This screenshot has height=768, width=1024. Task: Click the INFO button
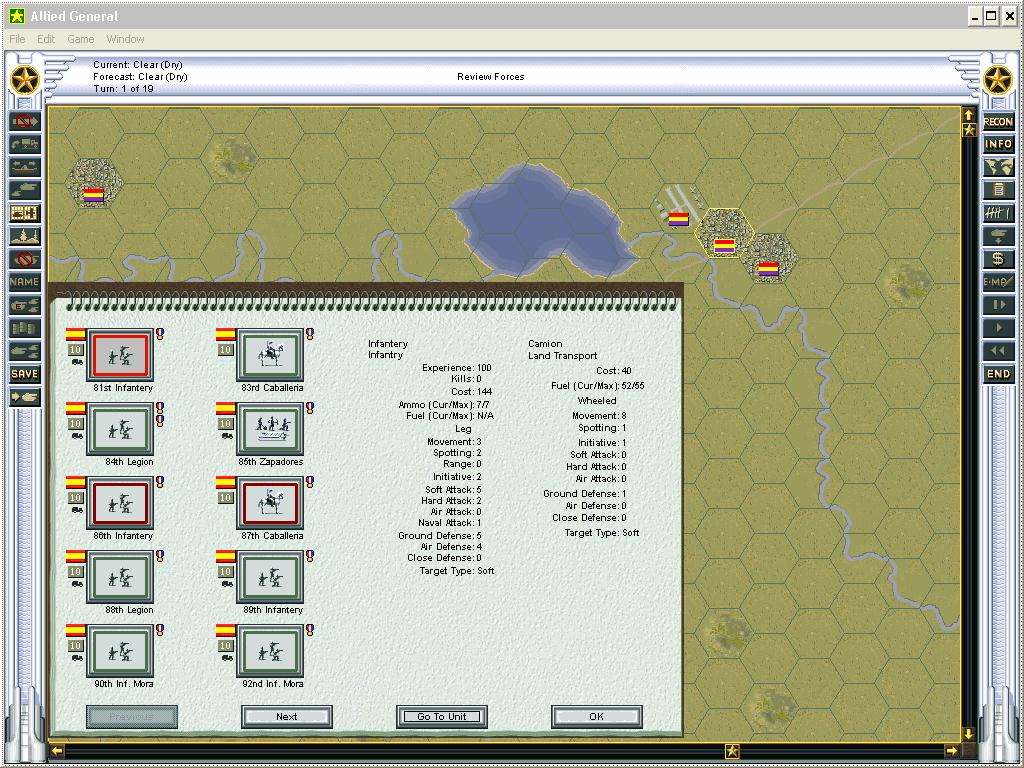(998, 144)
